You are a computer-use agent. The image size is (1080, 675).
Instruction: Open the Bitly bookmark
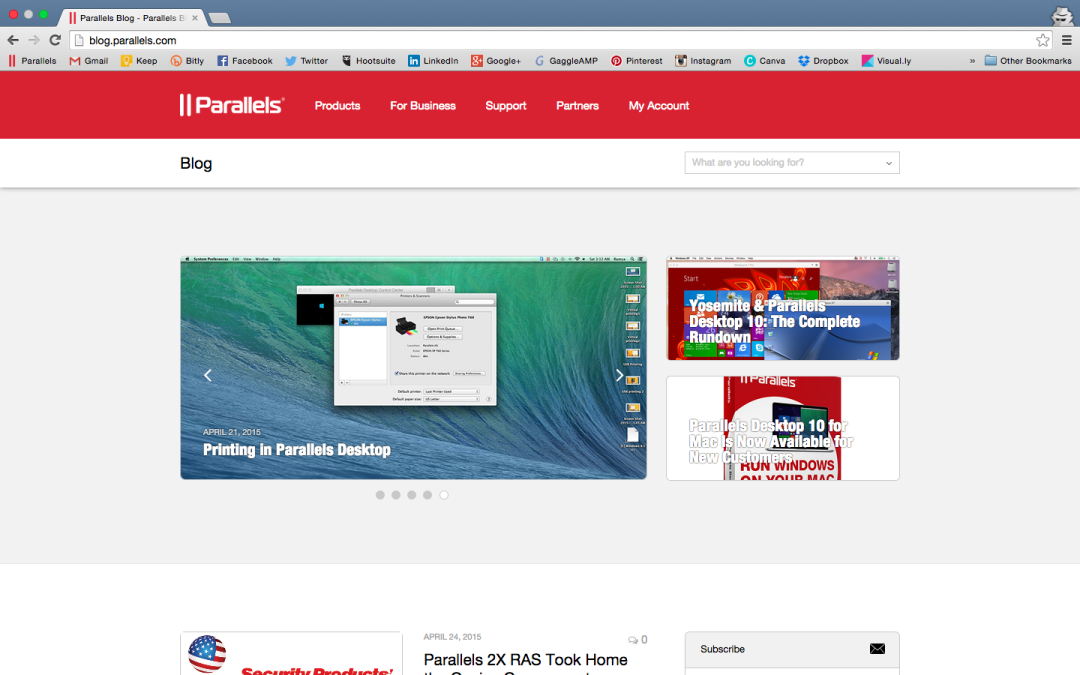pos(187,61)
